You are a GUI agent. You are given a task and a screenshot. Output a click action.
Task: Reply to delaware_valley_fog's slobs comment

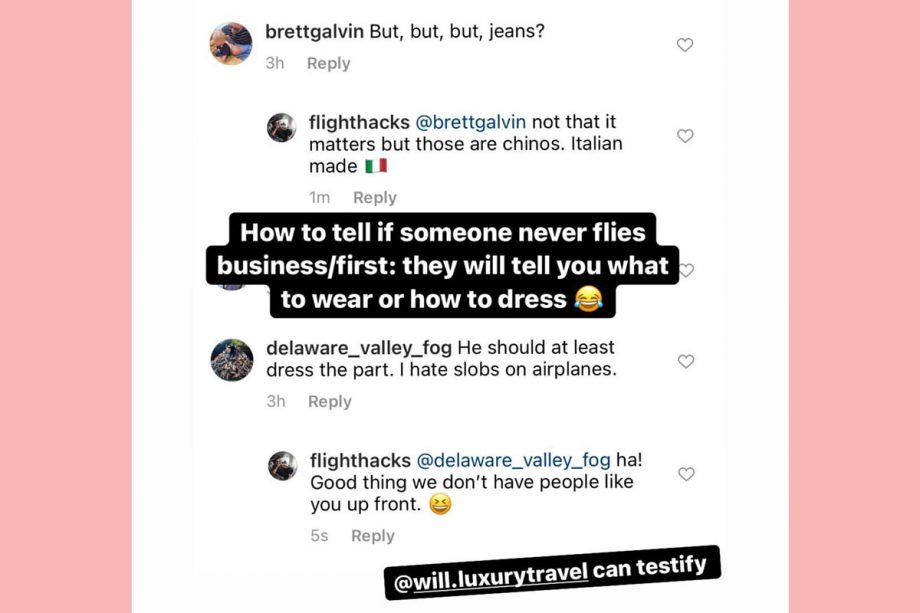(x=329, y=401)
